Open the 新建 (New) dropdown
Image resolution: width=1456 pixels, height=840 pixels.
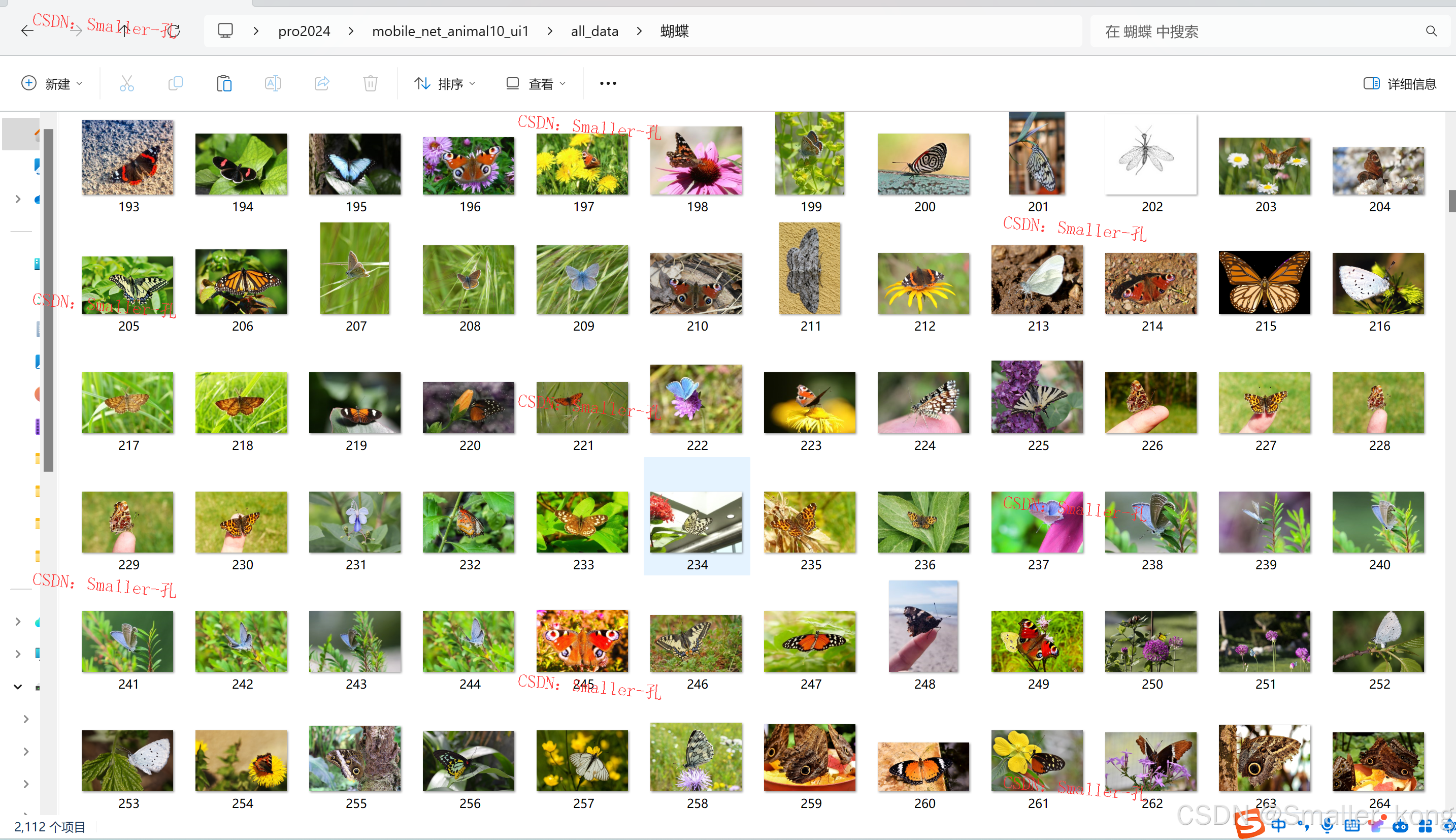tap(52, 84)
